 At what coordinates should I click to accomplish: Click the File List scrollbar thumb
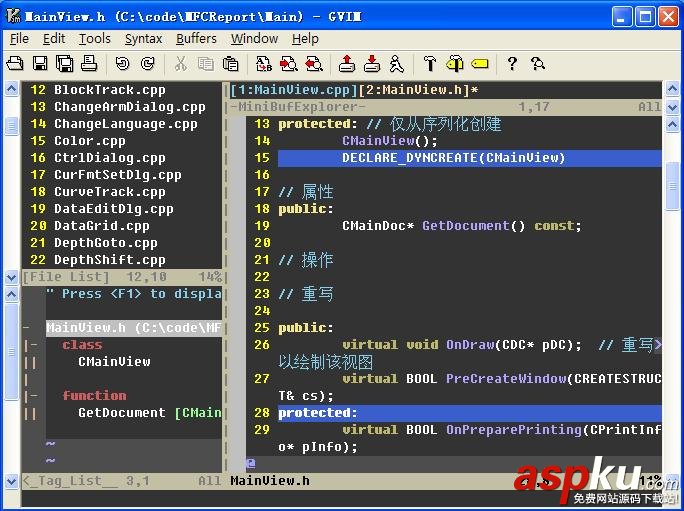coord(11,127)
